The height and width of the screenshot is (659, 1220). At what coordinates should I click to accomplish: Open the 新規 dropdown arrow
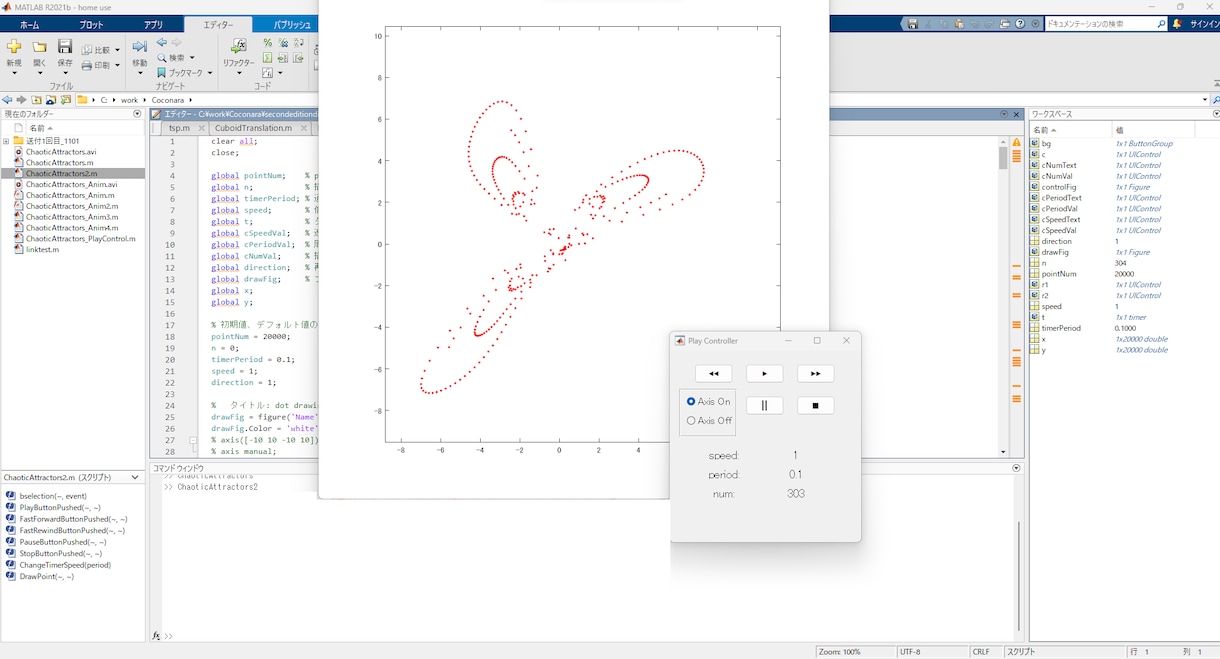[x=13, y=74]
